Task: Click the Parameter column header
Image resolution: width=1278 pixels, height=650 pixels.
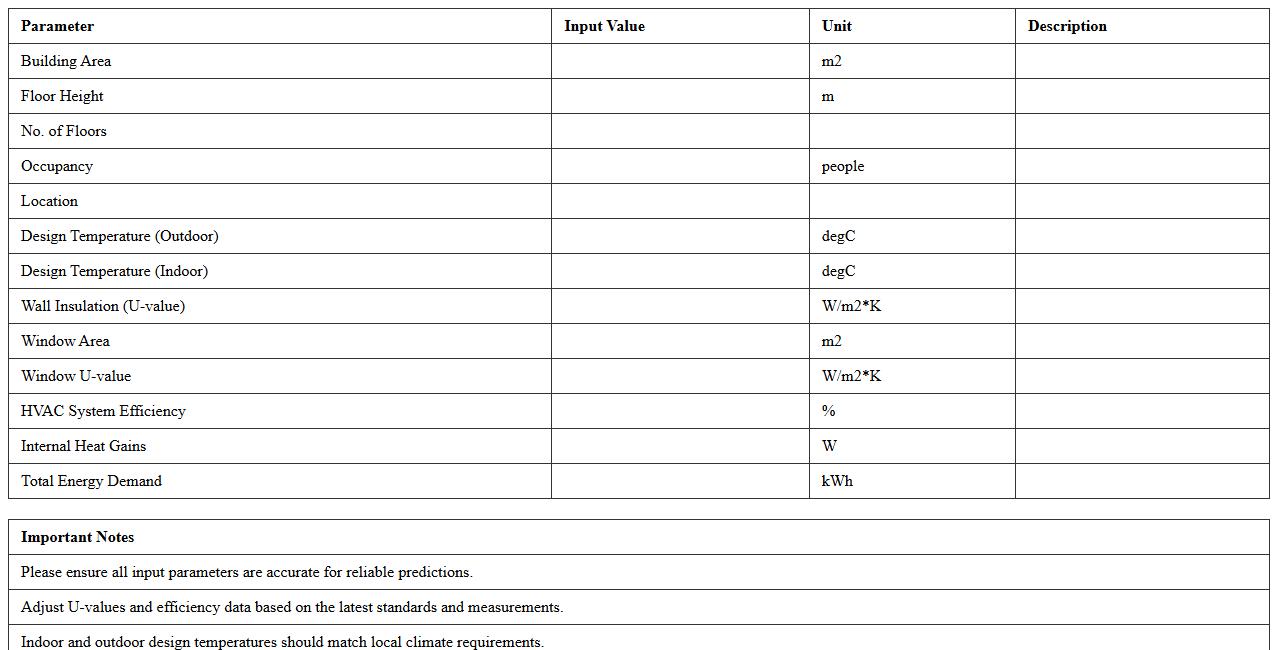Action: 57,26
